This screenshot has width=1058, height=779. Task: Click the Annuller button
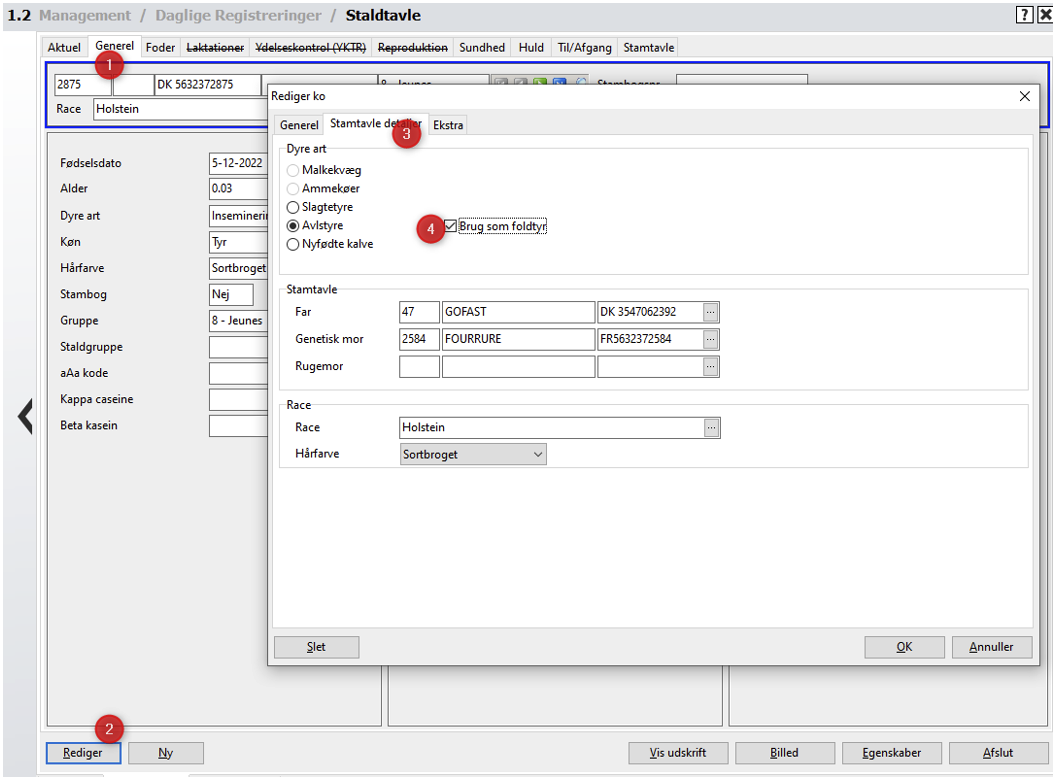tap(991, 647)
